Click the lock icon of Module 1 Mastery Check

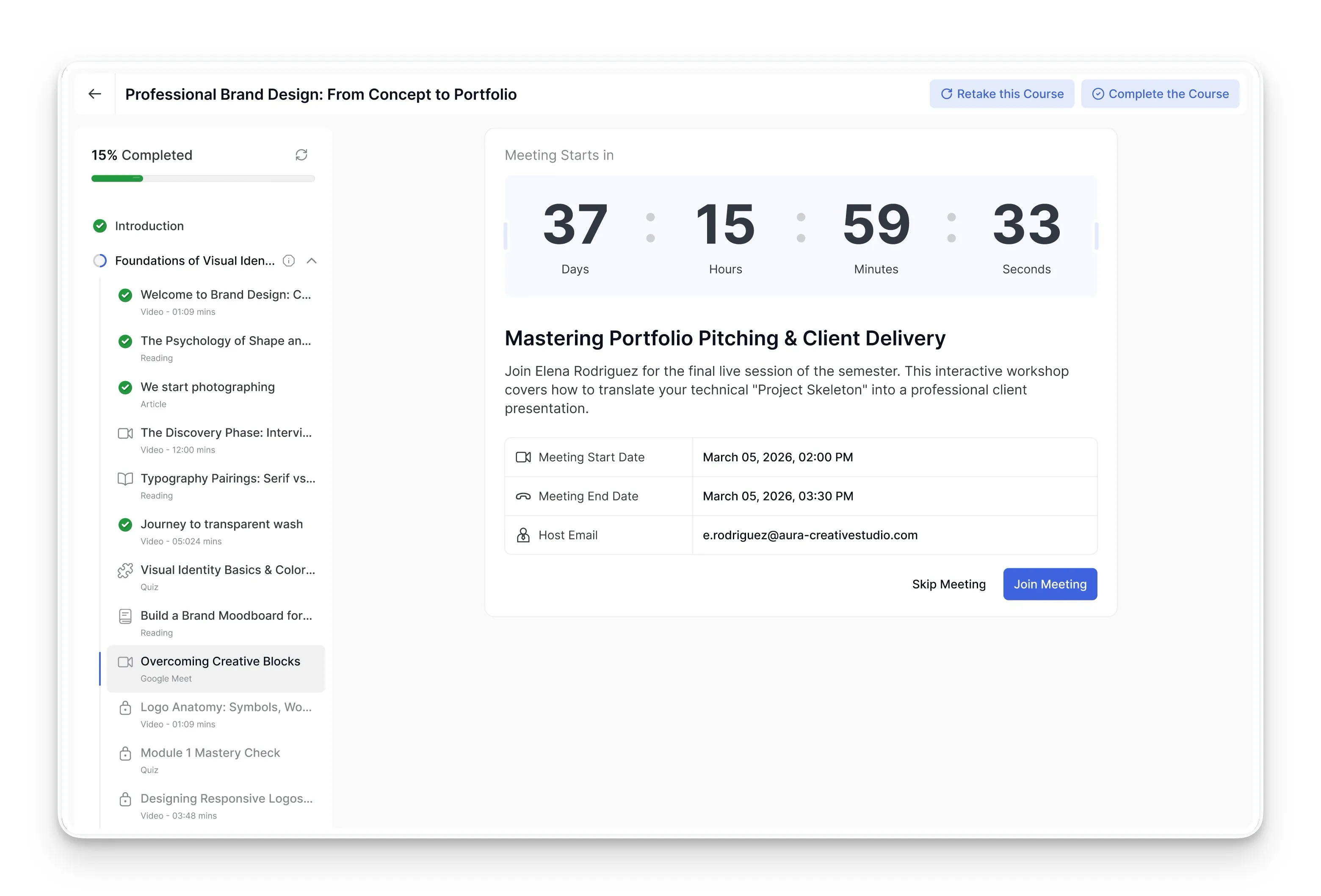125,753
